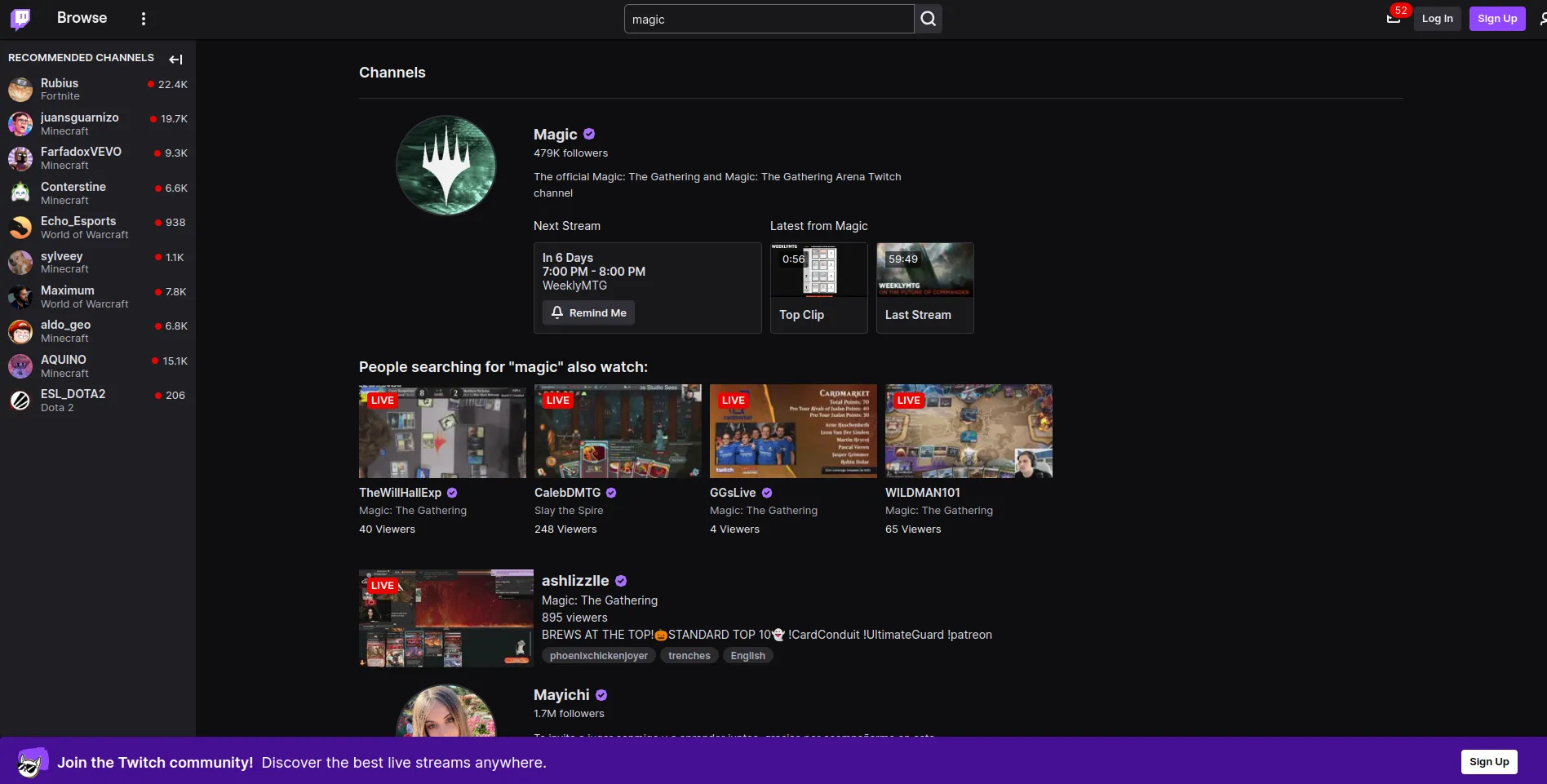Open the three-dot More menu
This screenshot has height=784, width=1547.
coord(144,19)
